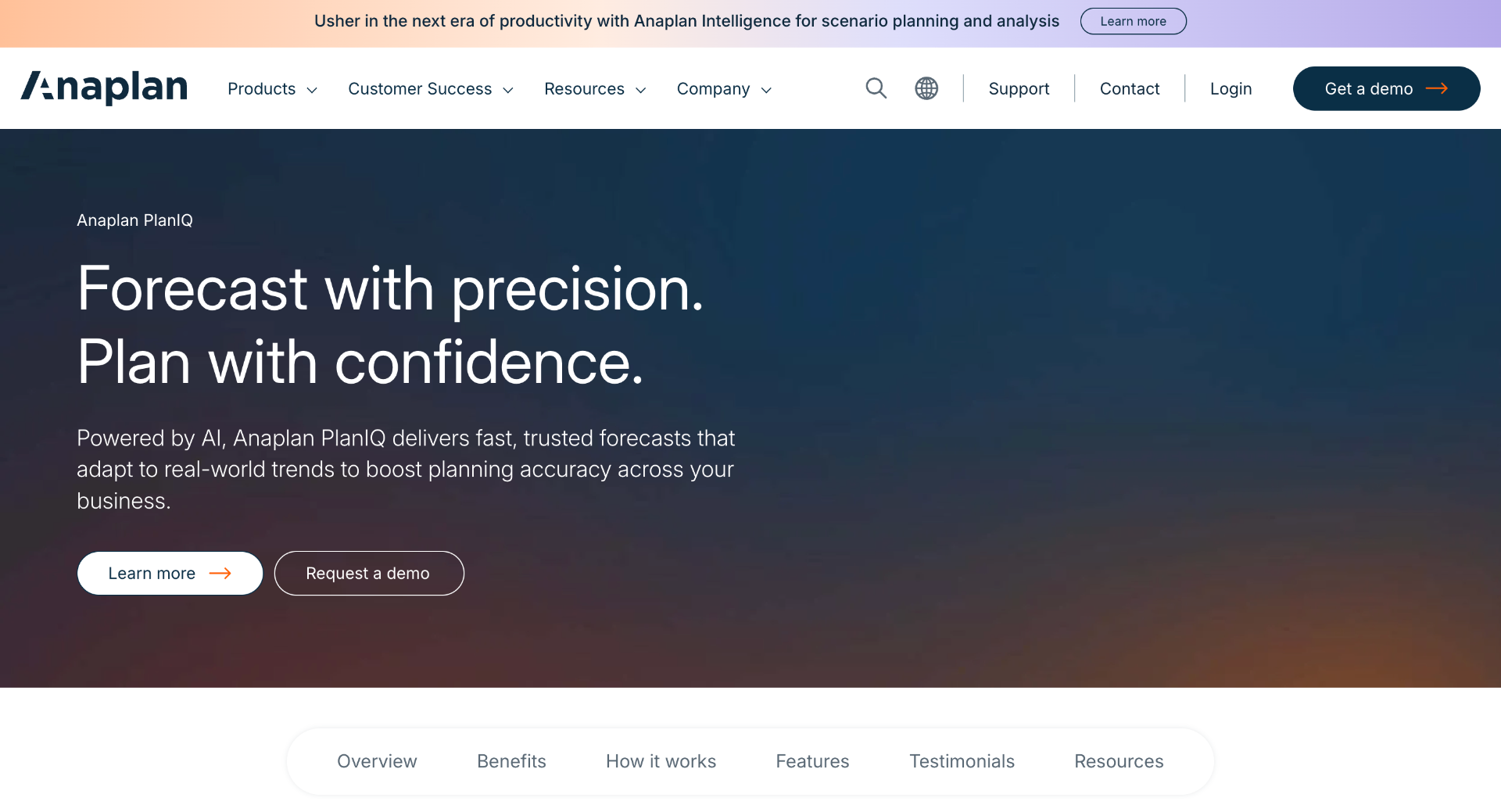1501x812 pixels.
Task: Switch to the How it works tab
Action: (x=661, y=761)
